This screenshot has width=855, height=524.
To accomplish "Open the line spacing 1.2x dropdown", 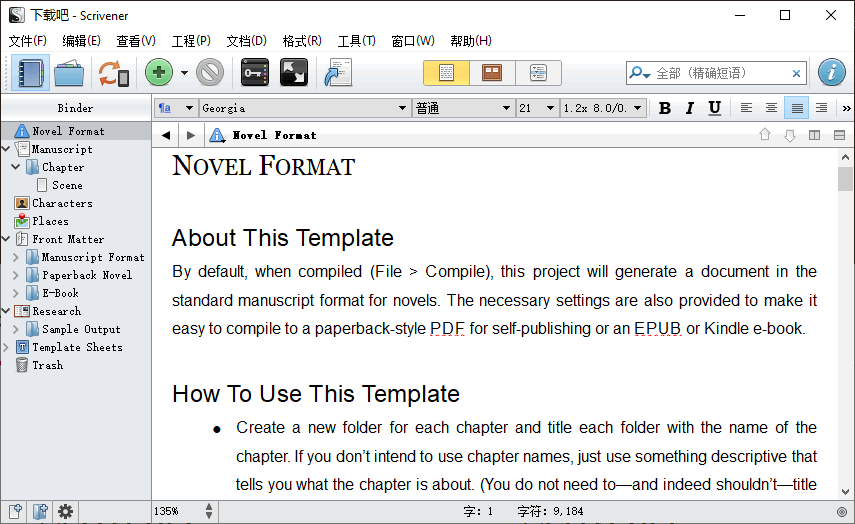I will (603, 108).
